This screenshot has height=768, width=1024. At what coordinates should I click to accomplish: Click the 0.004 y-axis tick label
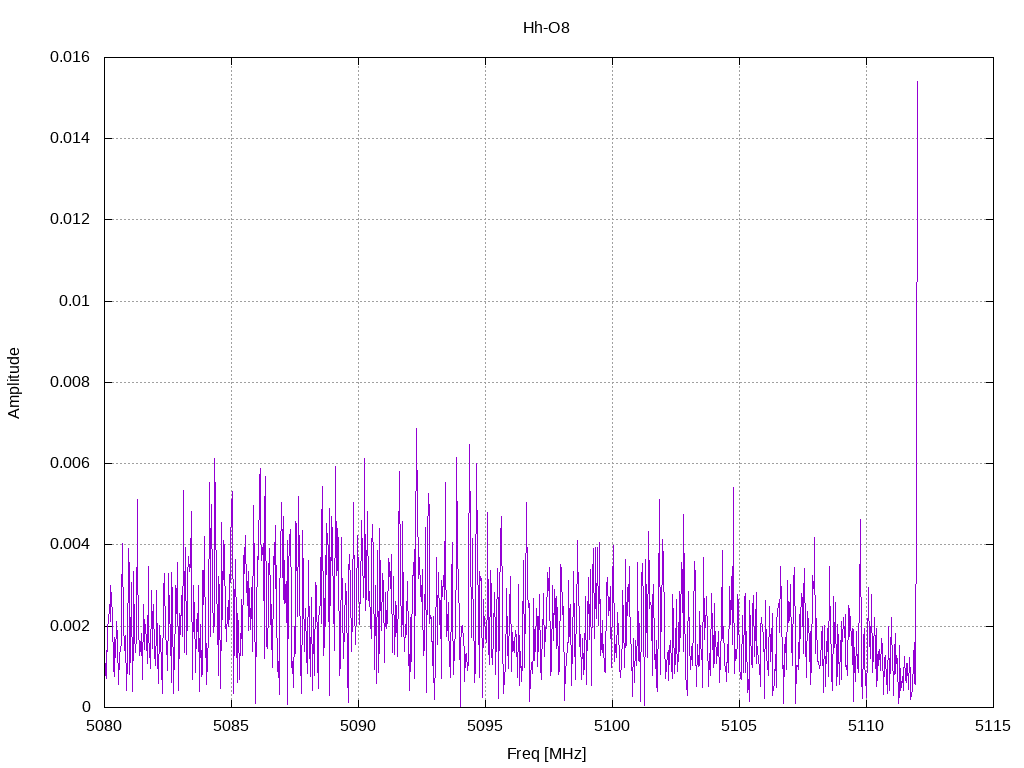(x=70, y=545)
